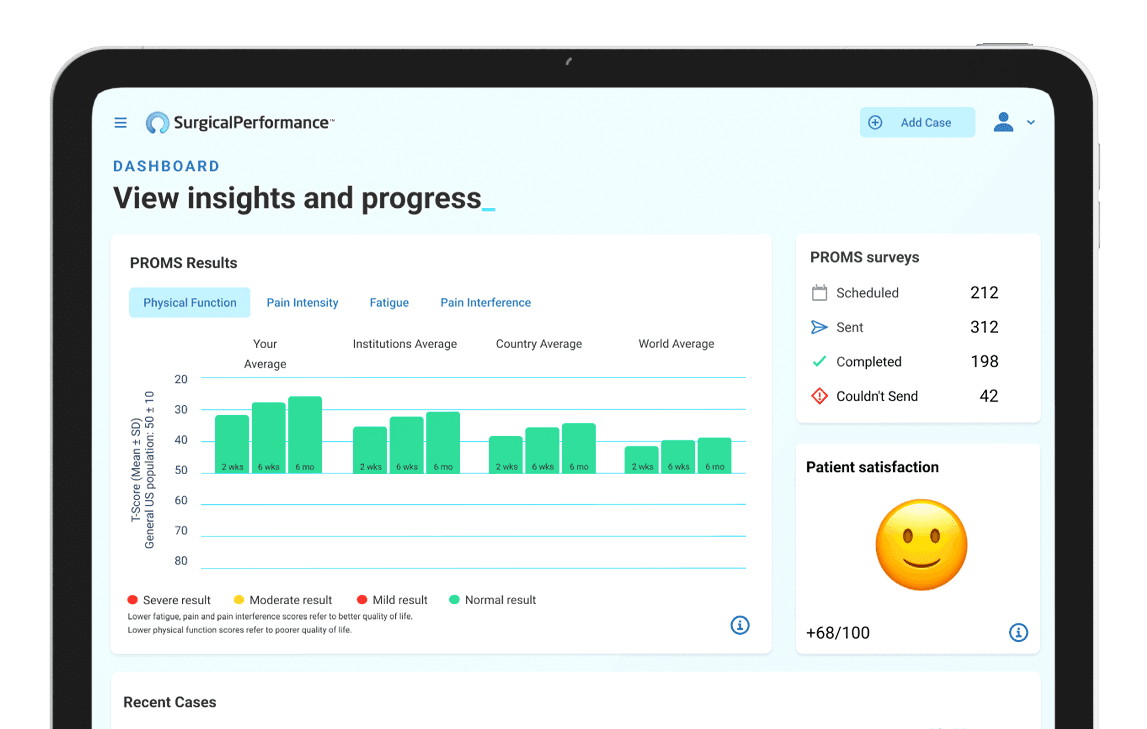Viewport: 1147px width, 729px height.
Task: Click the PROMS surveys heading
Action: [x=865, y=257]
